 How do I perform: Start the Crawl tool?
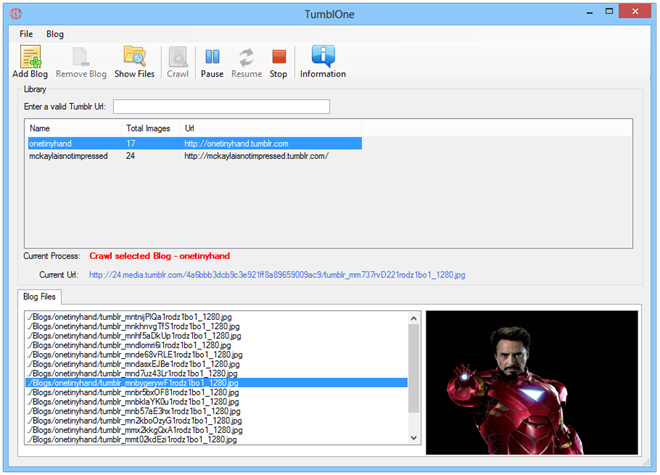tap(178, 62)
